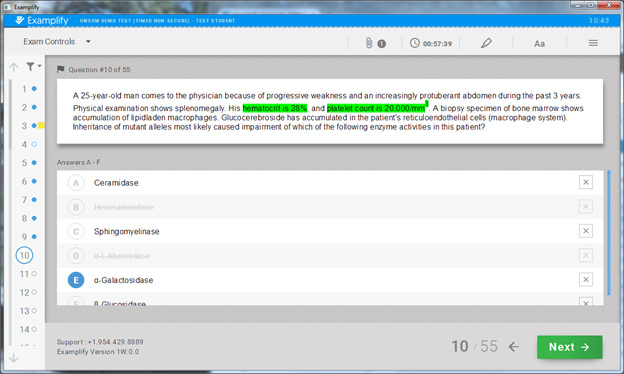Restore crossed-out Hexosaminidase answer
This screenshot has width=624, height=374.
[585, 206]
